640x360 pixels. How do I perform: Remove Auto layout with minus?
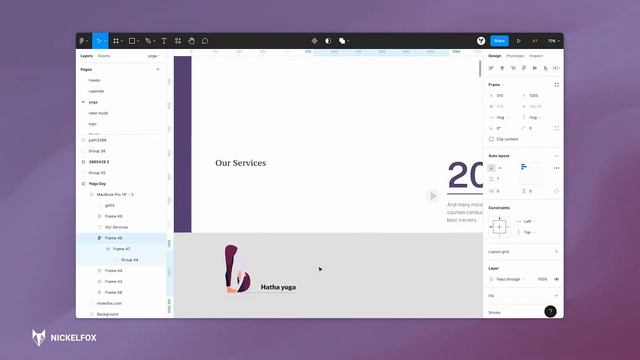click(556, 156)
